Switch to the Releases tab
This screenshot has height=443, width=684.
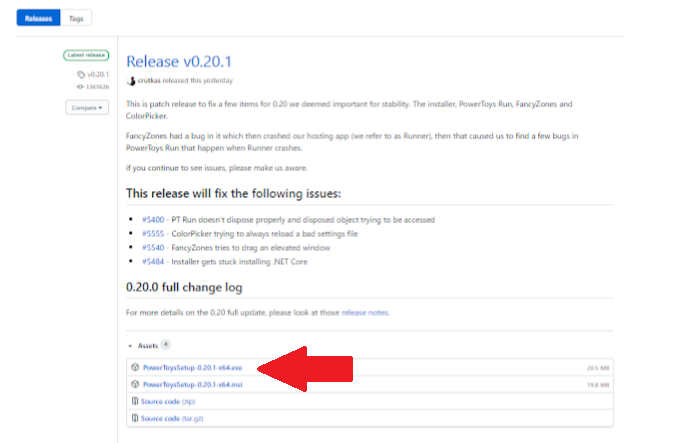click(38, 18)
